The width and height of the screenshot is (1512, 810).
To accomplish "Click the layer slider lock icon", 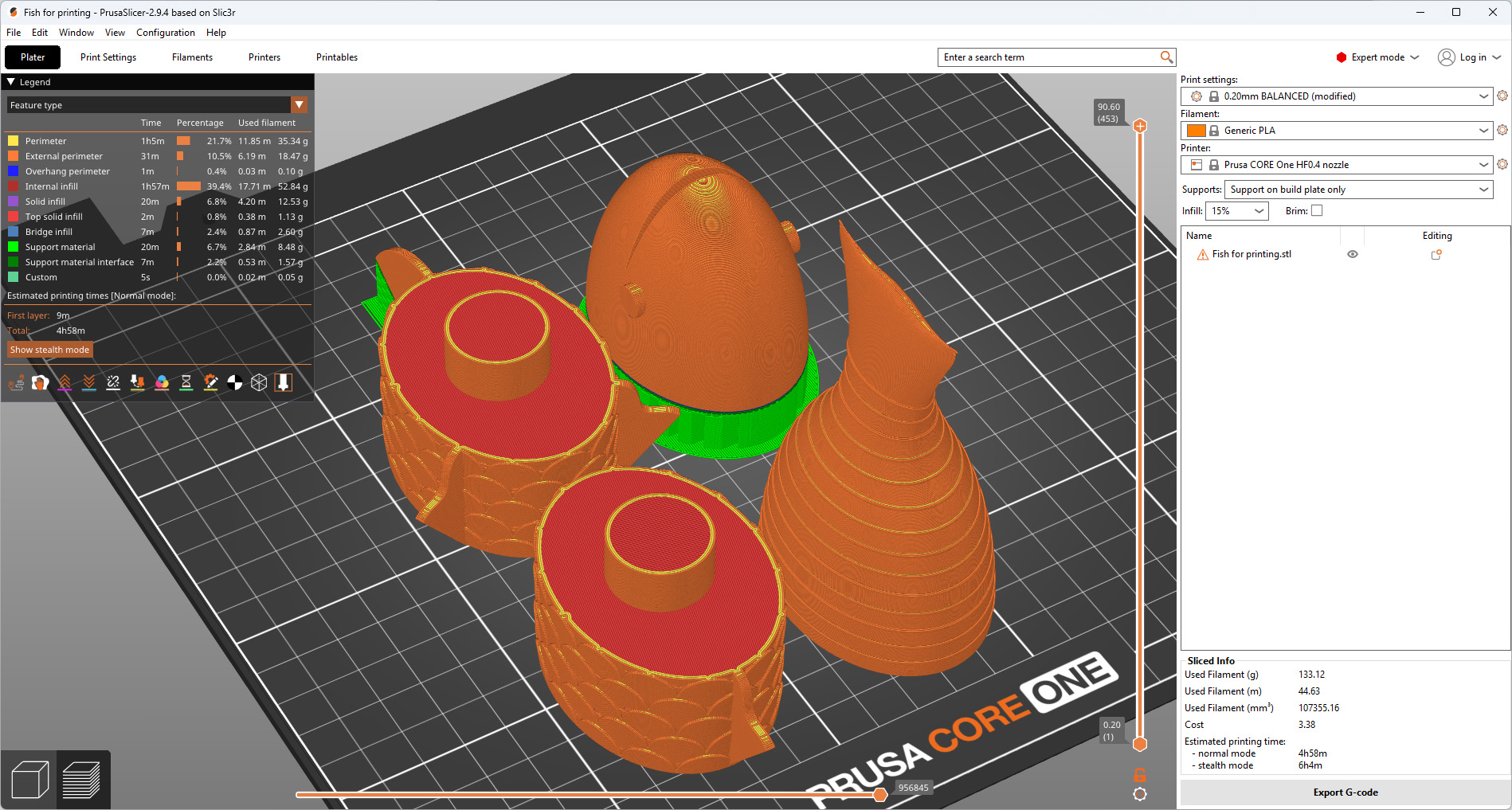I will tap(1140, 774).
